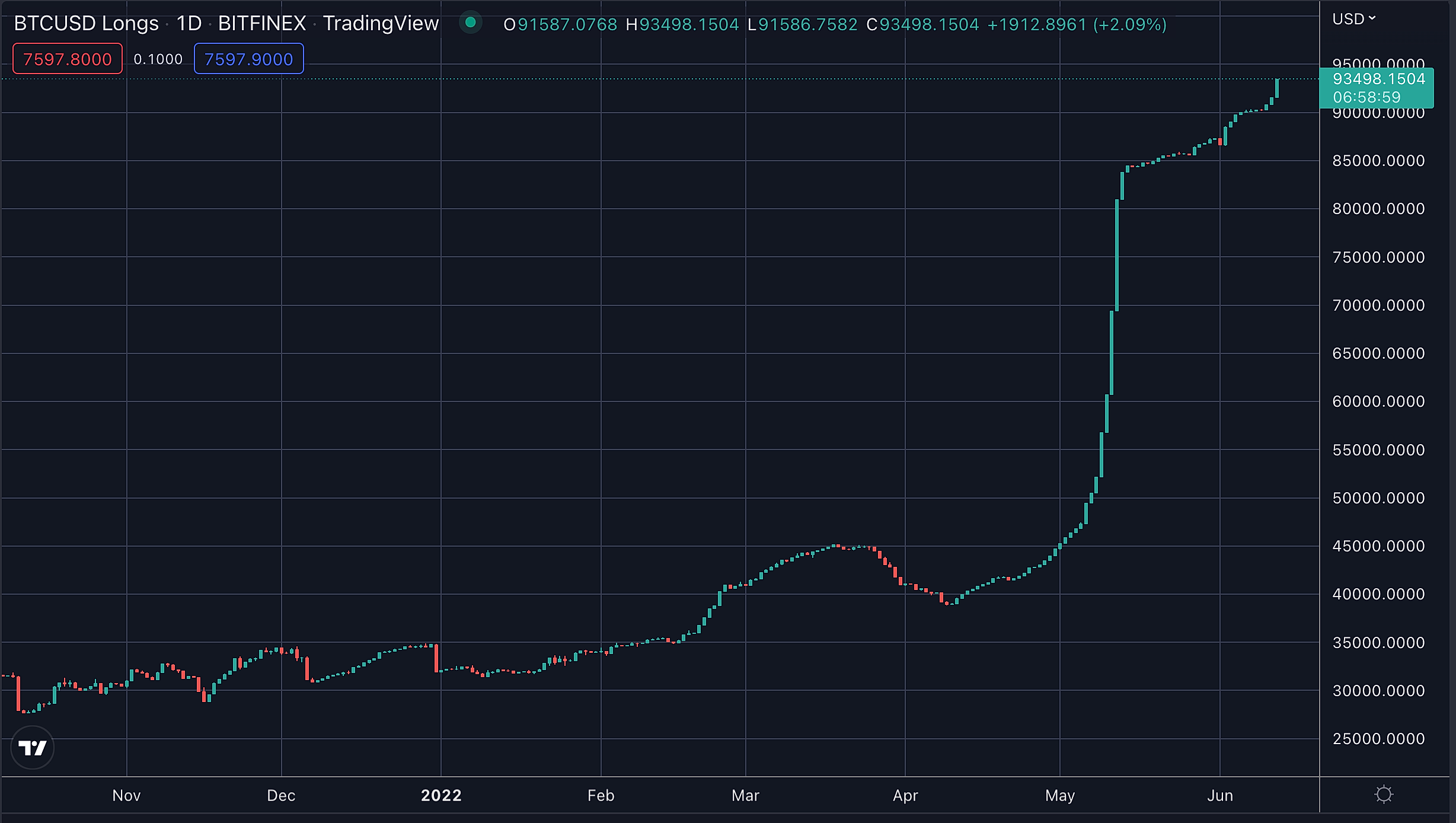Click the 1D interval label
1456x823 pixels.
pos(189,23)
